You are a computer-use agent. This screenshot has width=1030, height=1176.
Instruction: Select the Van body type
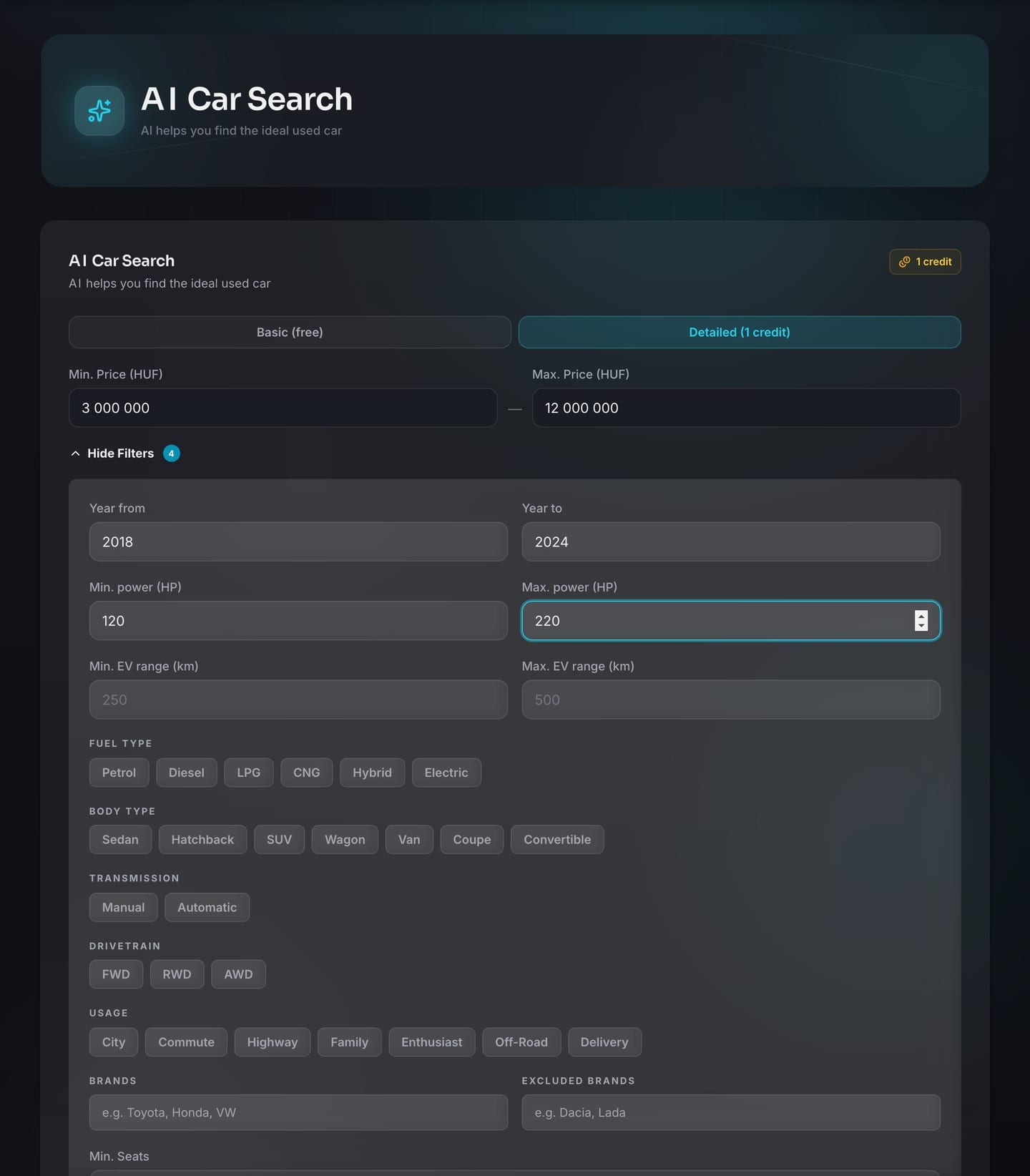click(409, 840)
